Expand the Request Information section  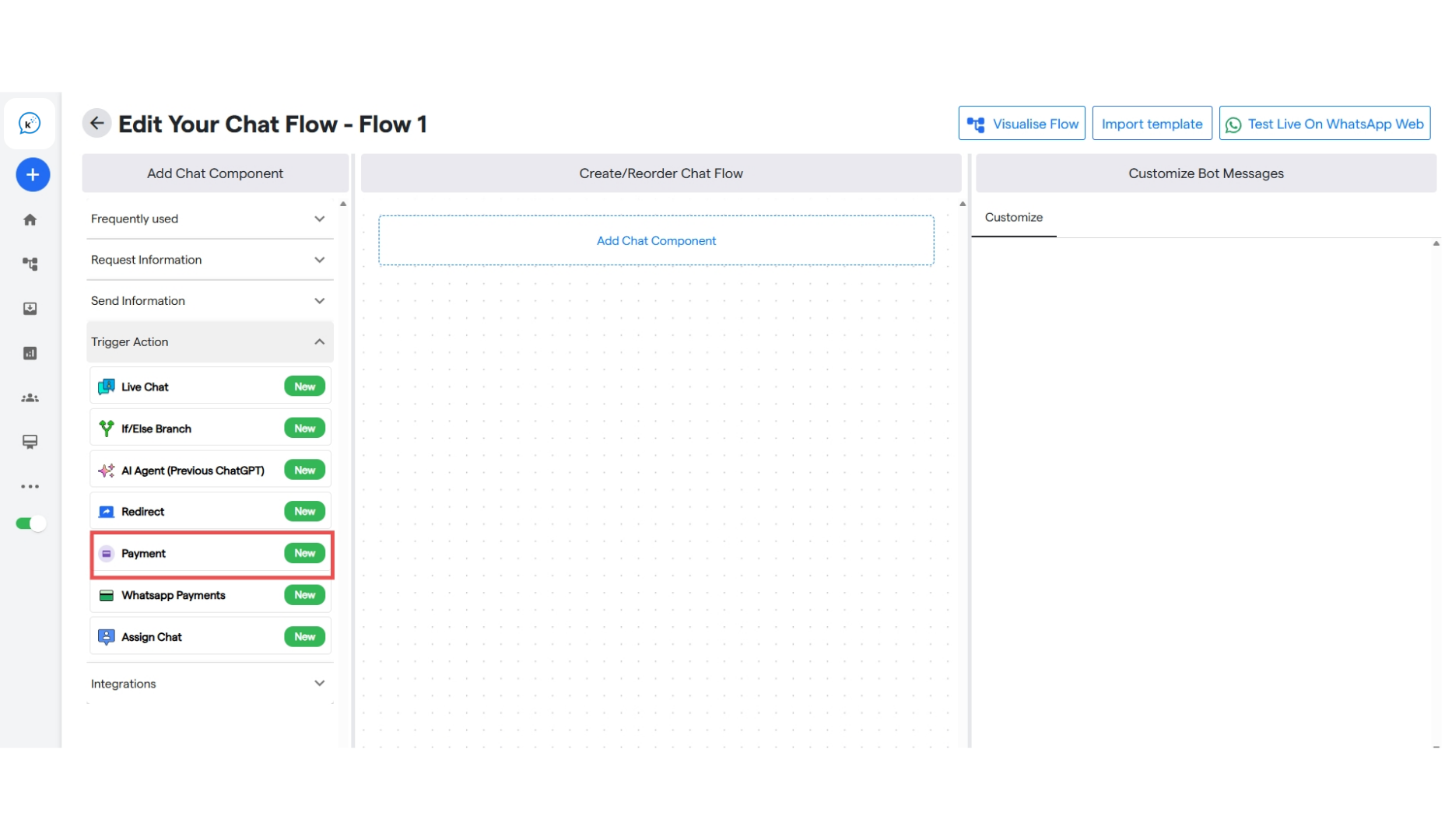(210, 260)
